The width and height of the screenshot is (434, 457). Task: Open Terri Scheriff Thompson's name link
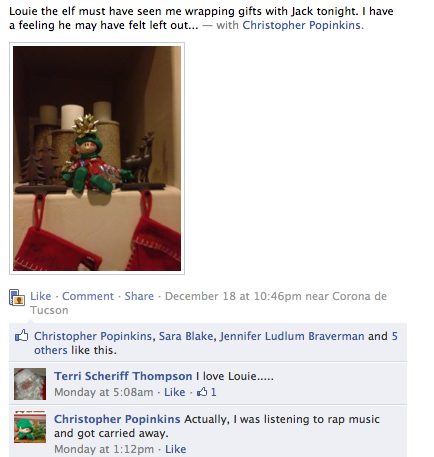click(x=123, y=376)
